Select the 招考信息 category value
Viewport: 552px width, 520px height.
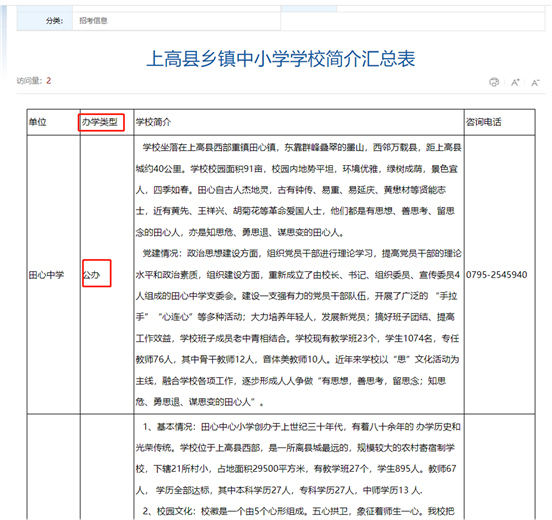(93, 21)
